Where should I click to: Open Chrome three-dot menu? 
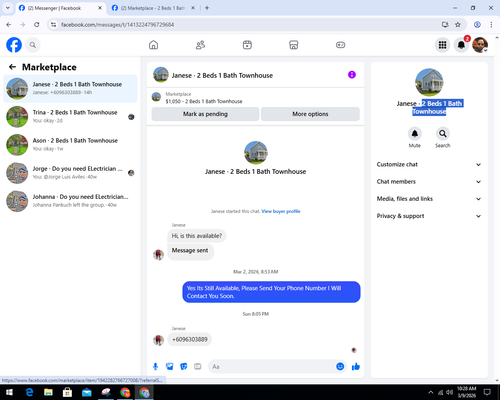[491, 25]
